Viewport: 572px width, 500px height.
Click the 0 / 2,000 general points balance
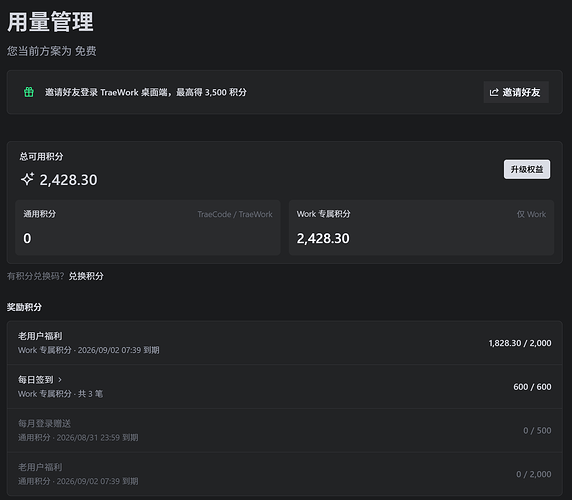[x=534, y=474]
